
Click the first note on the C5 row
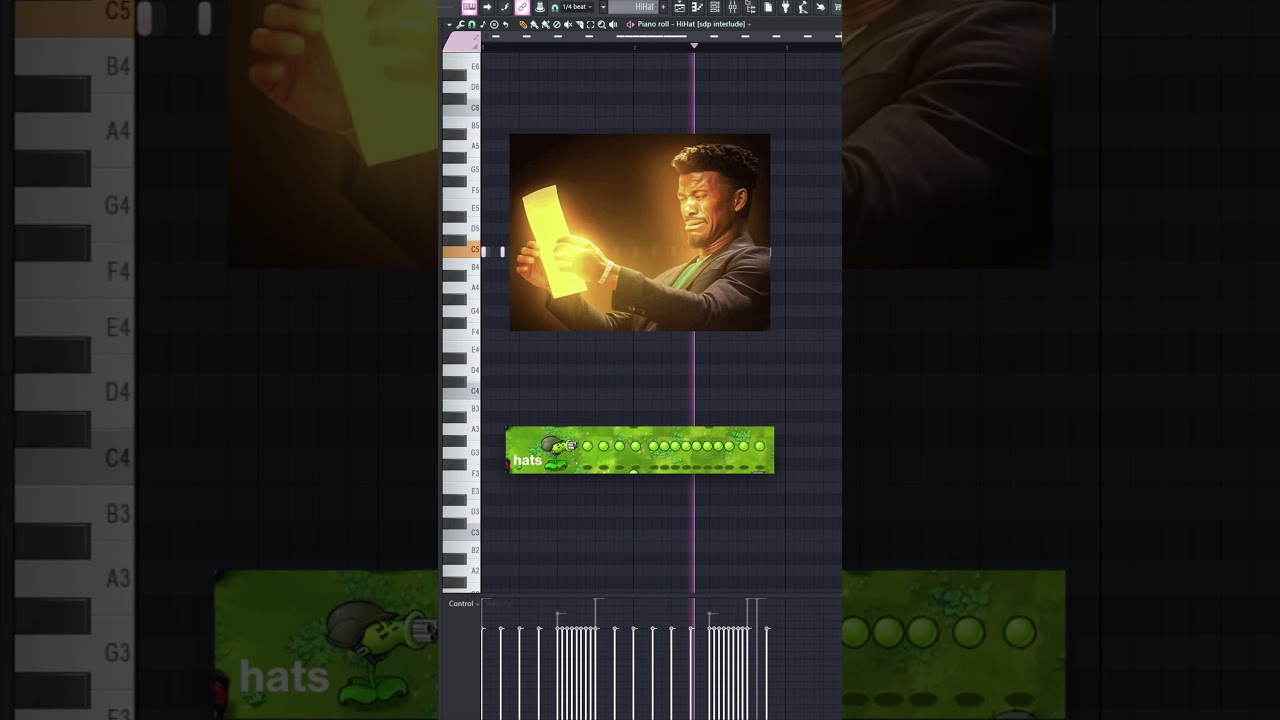(x=484, y=251)
